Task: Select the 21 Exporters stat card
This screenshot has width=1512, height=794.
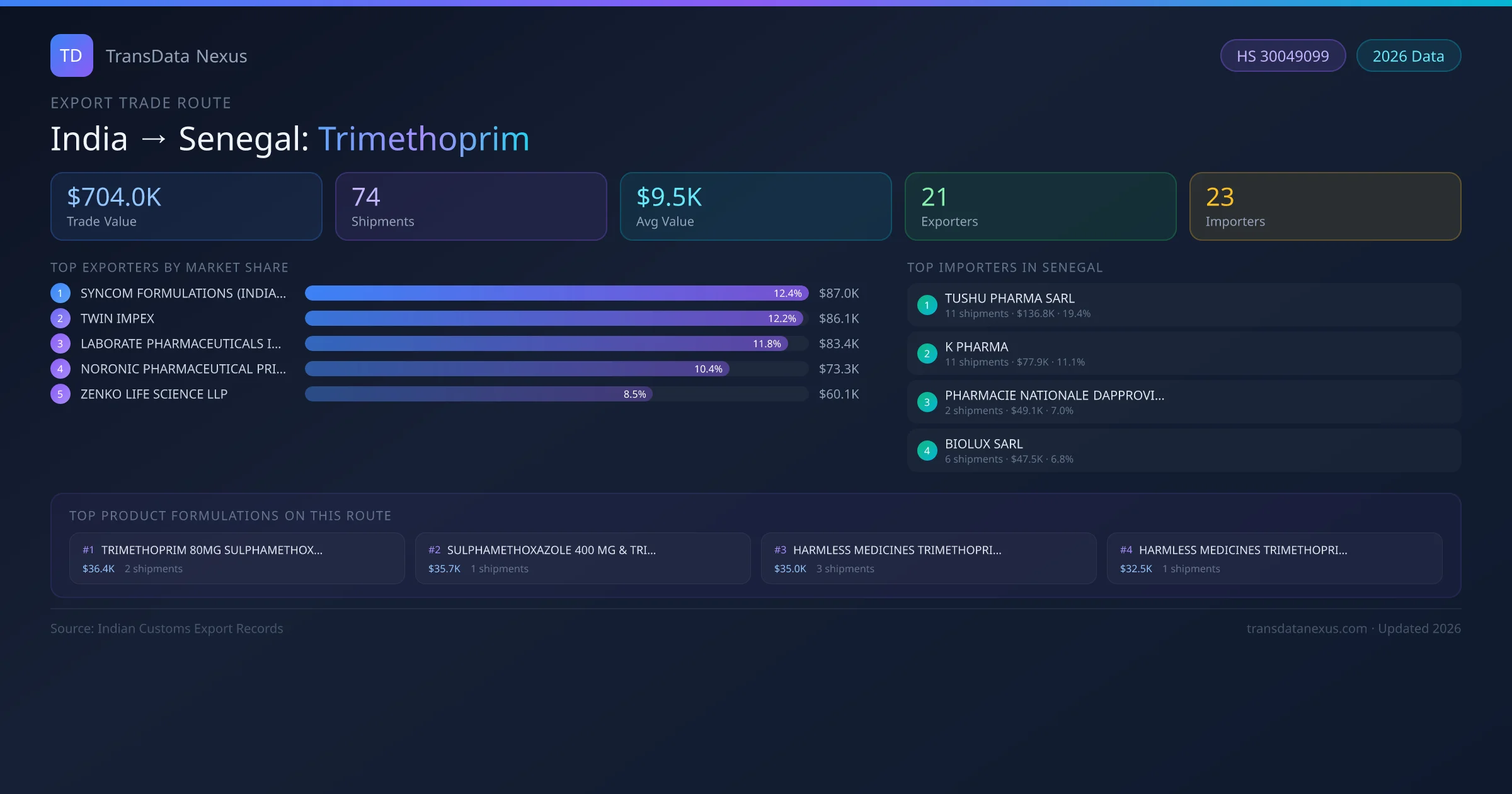Action: [x=1040, y=206]
